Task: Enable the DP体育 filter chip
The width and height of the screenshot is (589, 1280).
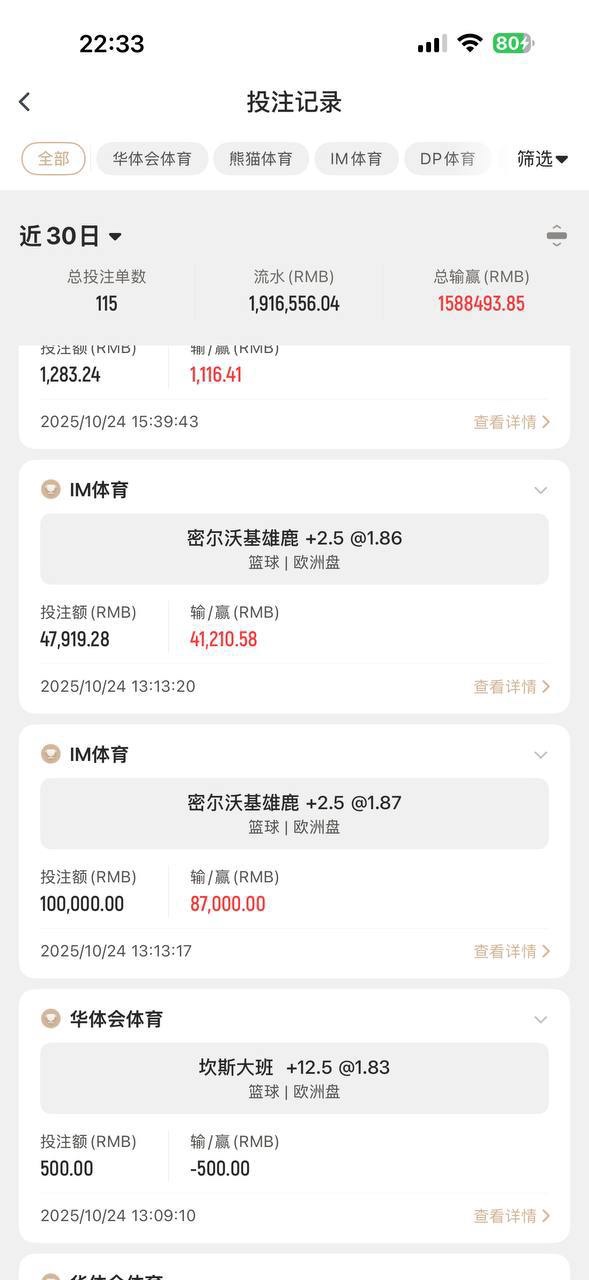Action: (x=447, y=159)
